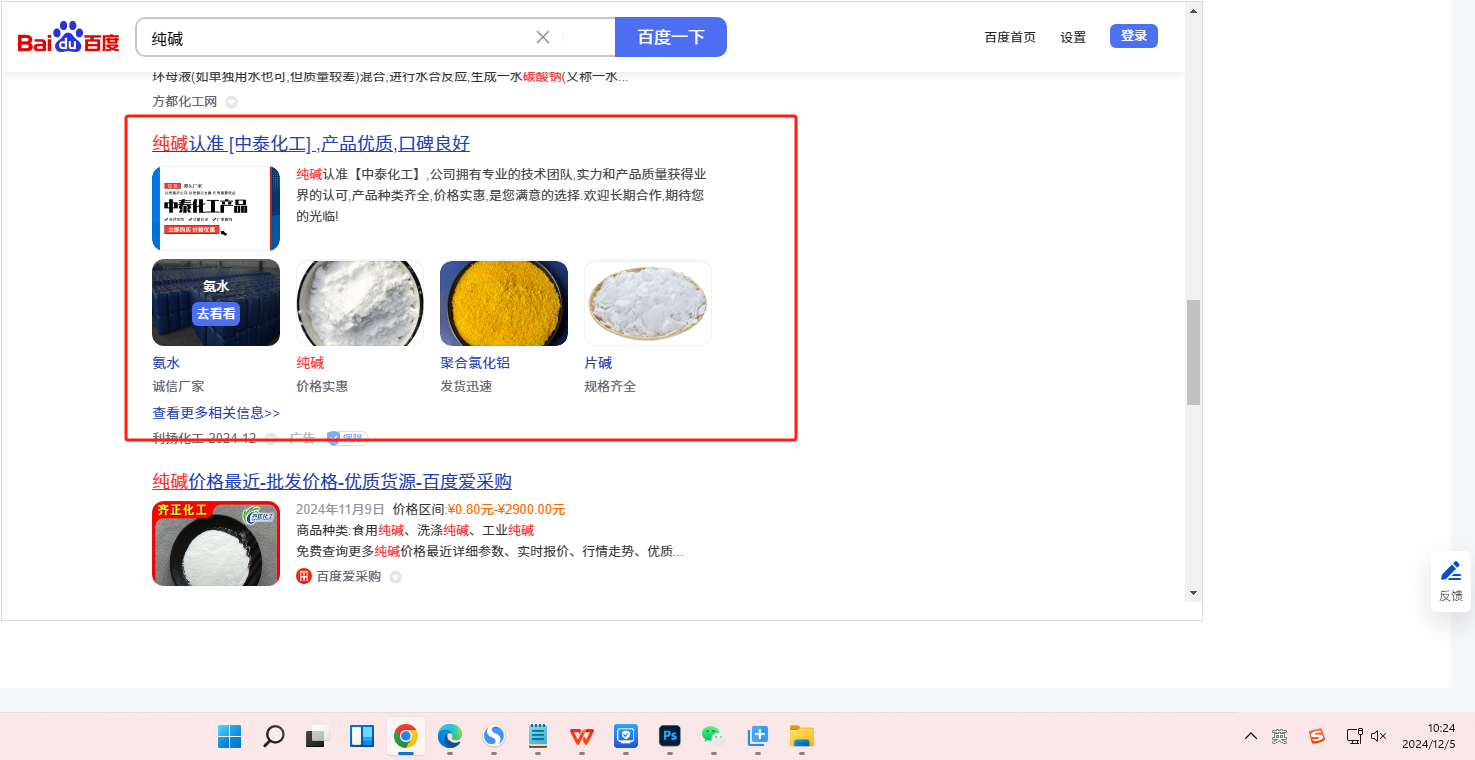The width and height of the screenshot is (1475, 760).
Task: Expand the dropdown next to 方都化工网
Action: coord(231,102)
